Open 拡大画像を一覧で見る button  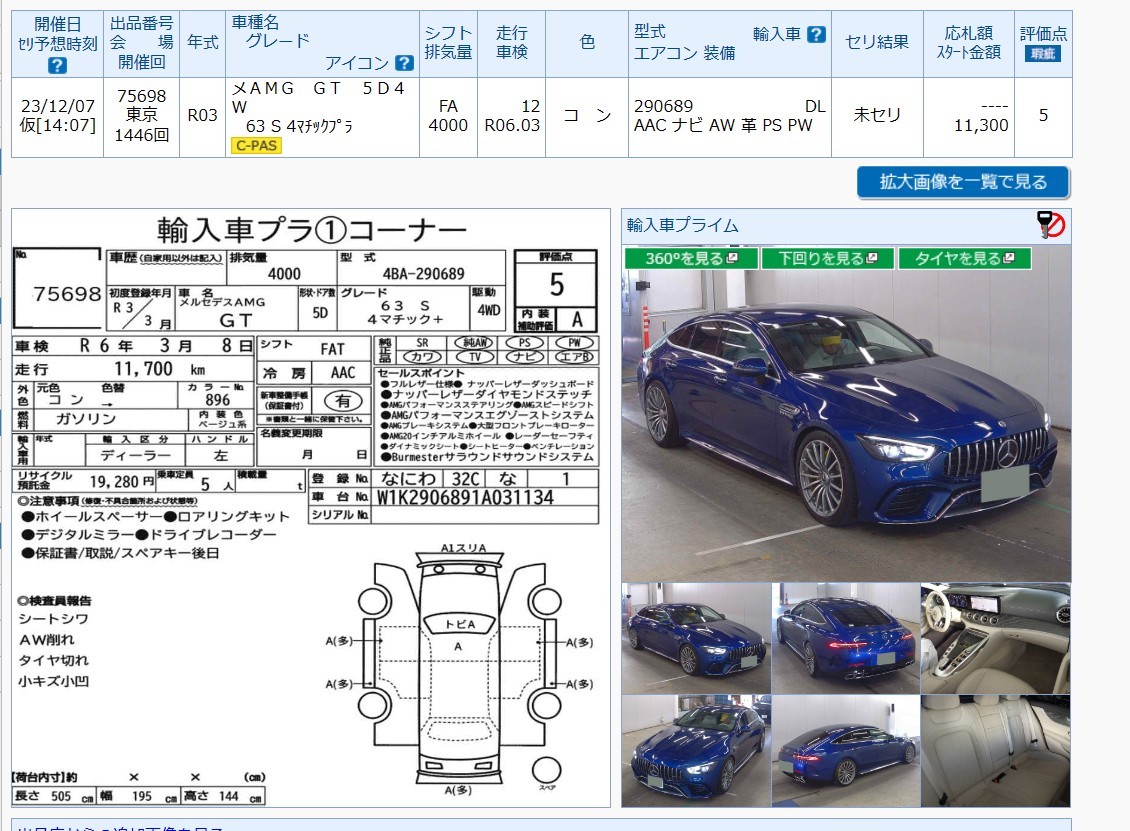coord(963,182)
